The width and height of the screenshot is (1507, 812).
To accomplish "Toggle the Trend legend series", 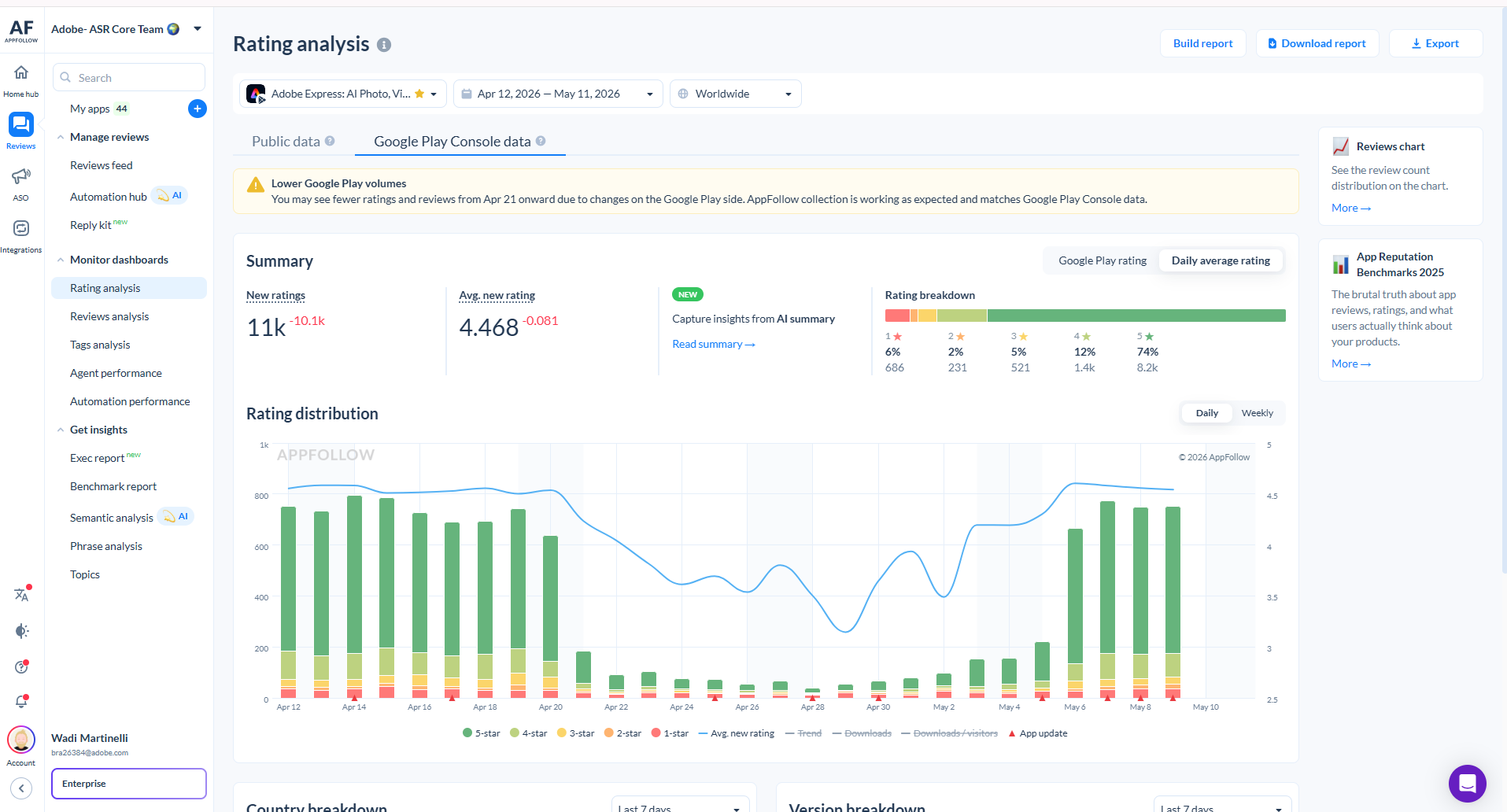I will (x=803, y=733).
